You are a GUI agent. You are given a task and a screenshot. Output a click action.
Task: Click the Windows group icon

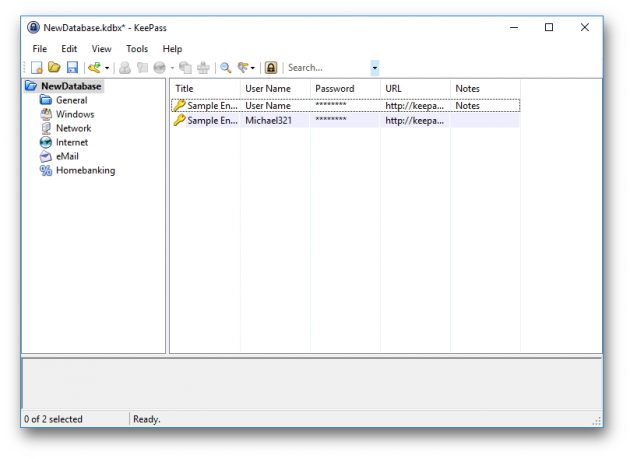coord(46,114)
